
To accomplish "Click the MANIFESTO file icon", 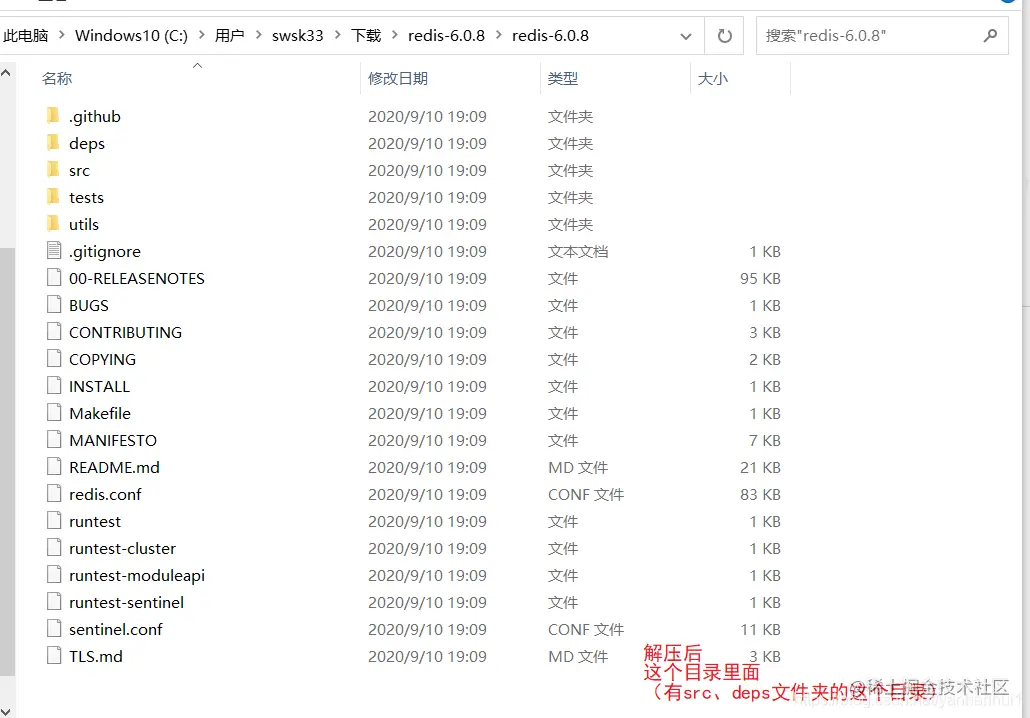I will pos(54,439).
